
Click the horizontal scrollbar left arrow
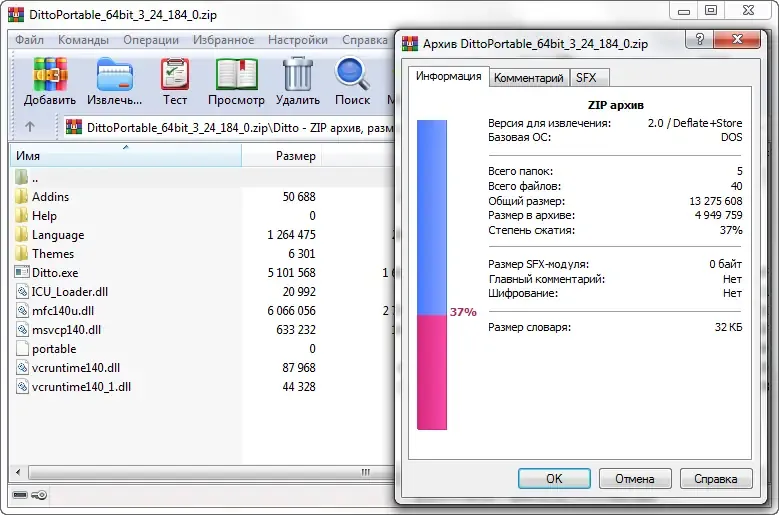pos(18,472)
